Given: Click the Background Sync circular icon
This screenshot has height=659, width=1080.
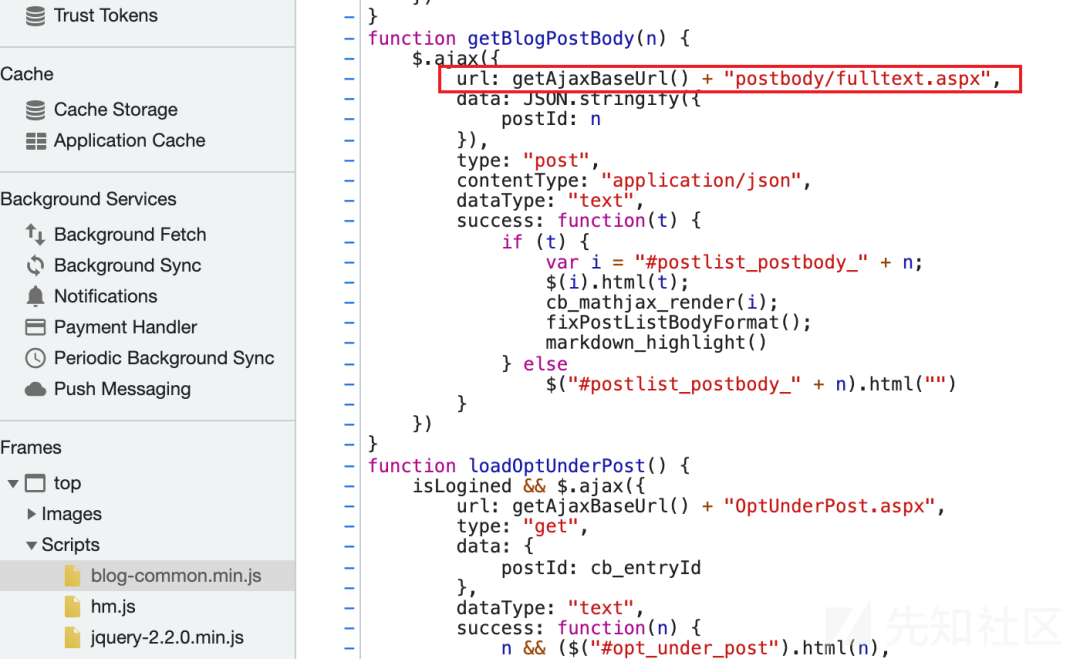Looking at the screenshot, I should 35,265.
